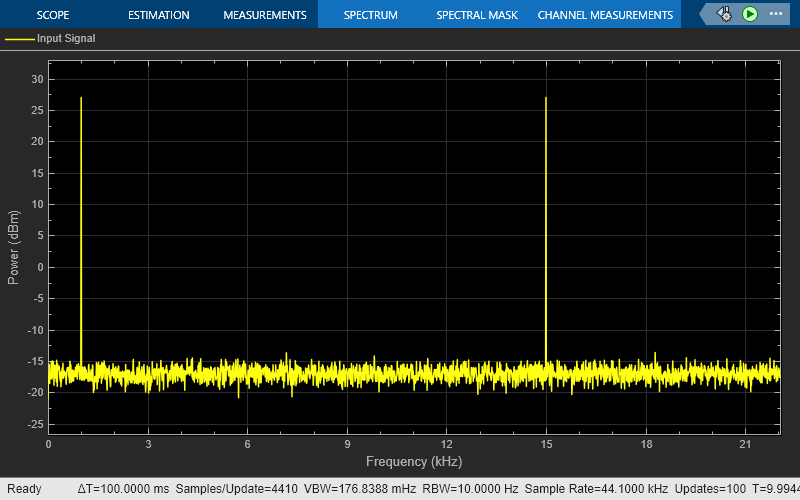Open the SCOPE tab
The image size is (800, 500).
(53, 15)
